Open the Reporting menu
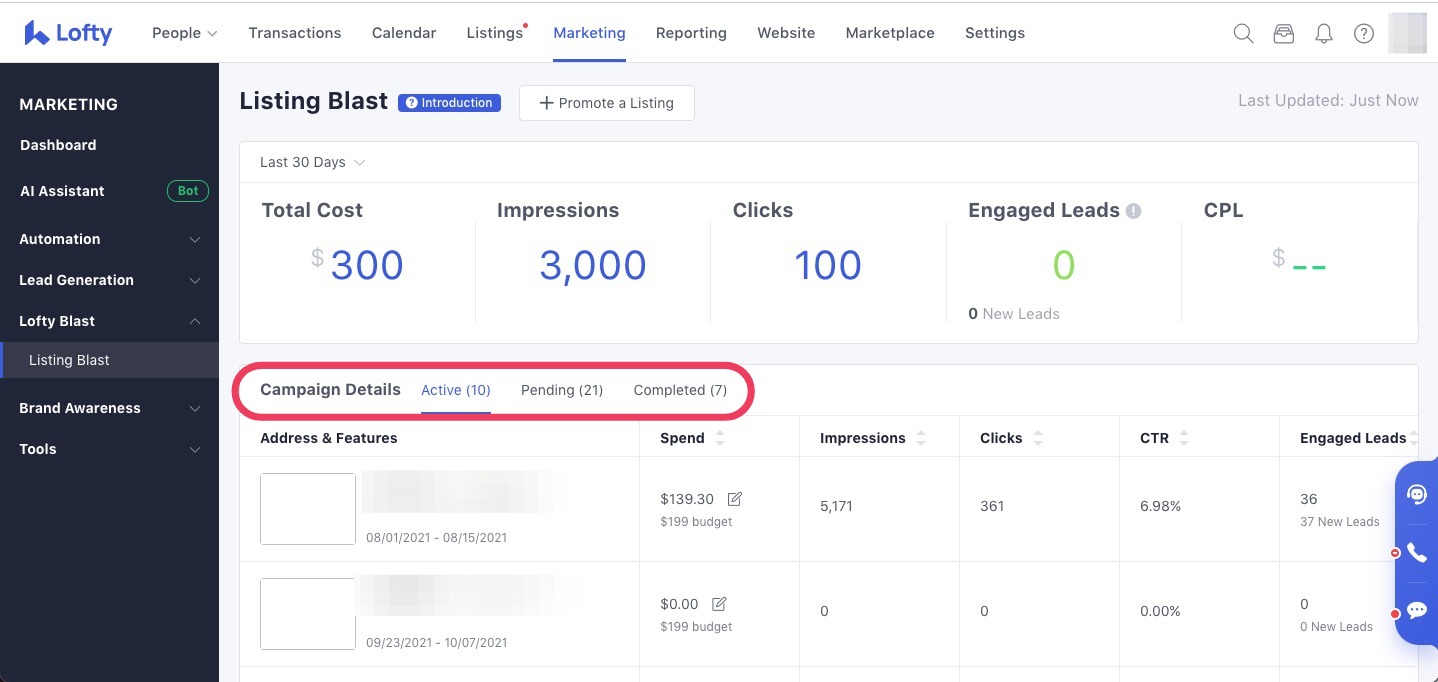1438x682 pixels. (691, 33)
